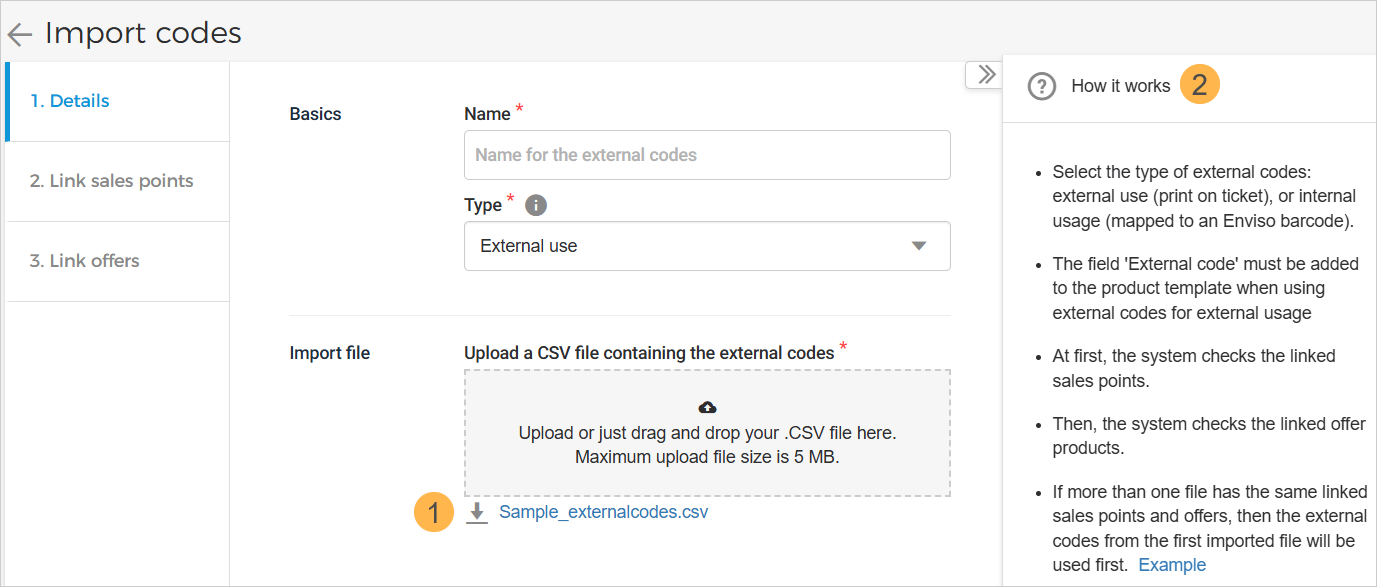The height and width of the screenshot is (587, 1377).
Task: Open the Type dropdown showing External use
Action: 707,246
